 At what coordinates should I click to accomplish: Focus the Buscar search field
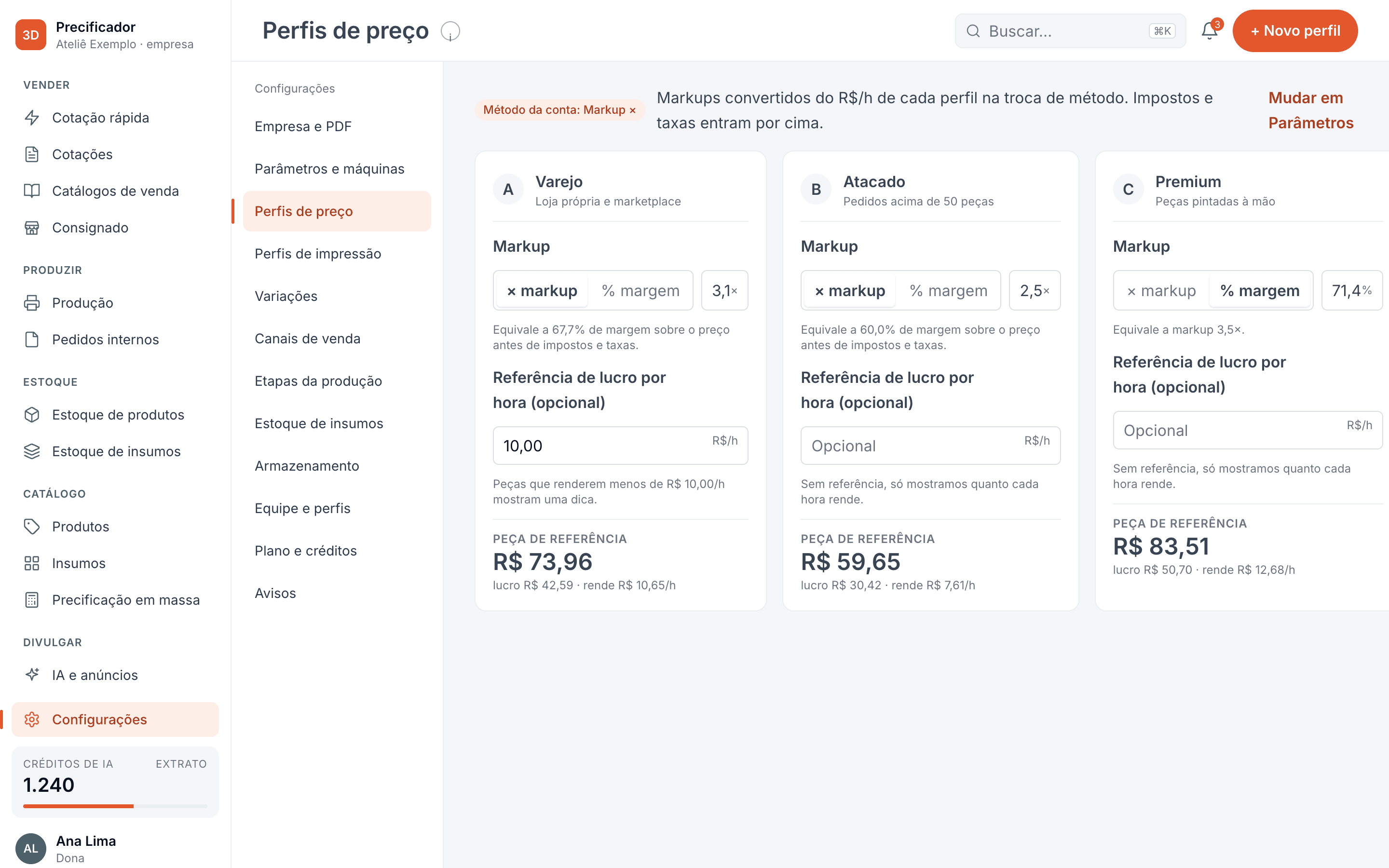pyautogui.click(x=1070, y=31)
